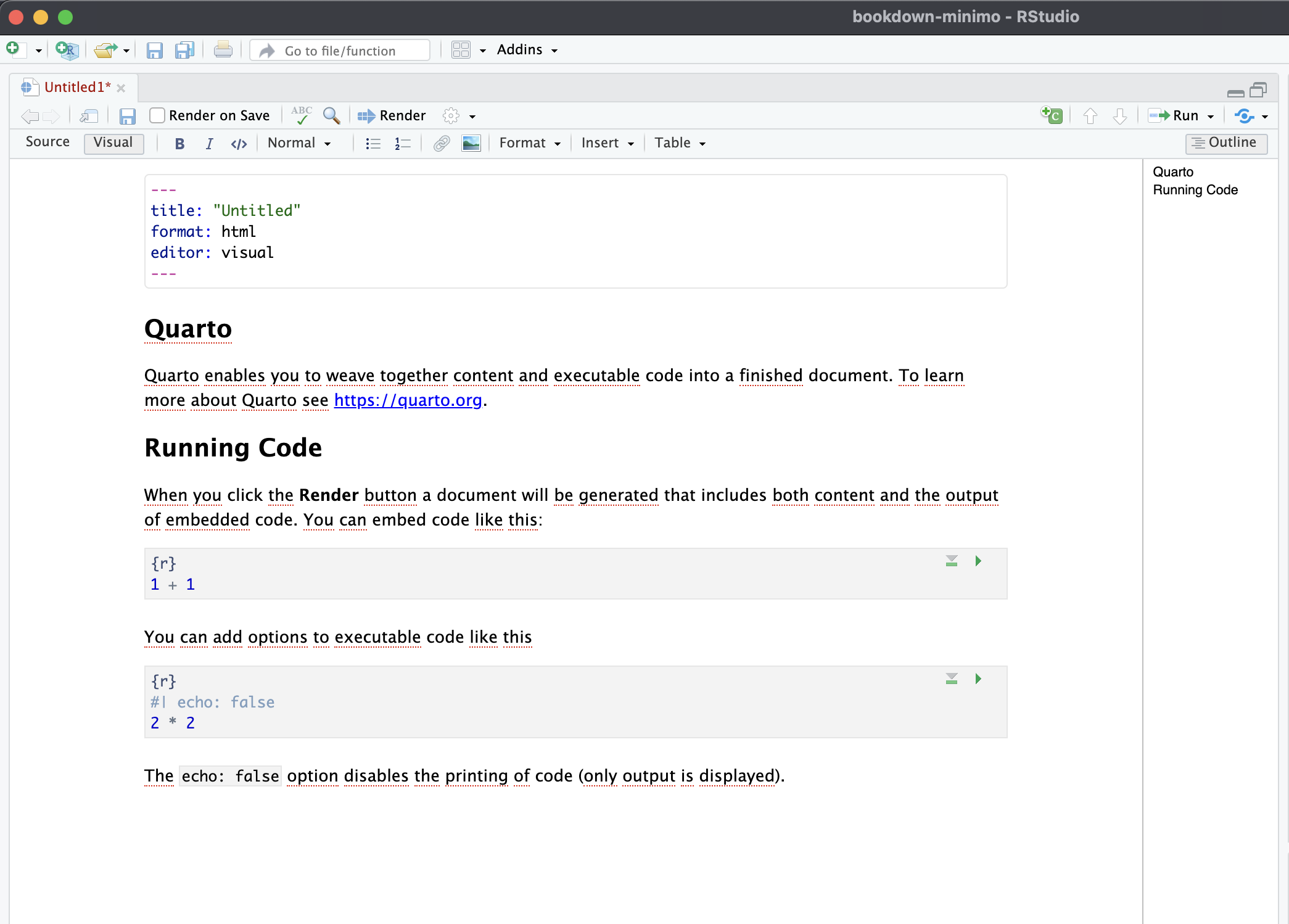Save all open documents

pos(184,50)
